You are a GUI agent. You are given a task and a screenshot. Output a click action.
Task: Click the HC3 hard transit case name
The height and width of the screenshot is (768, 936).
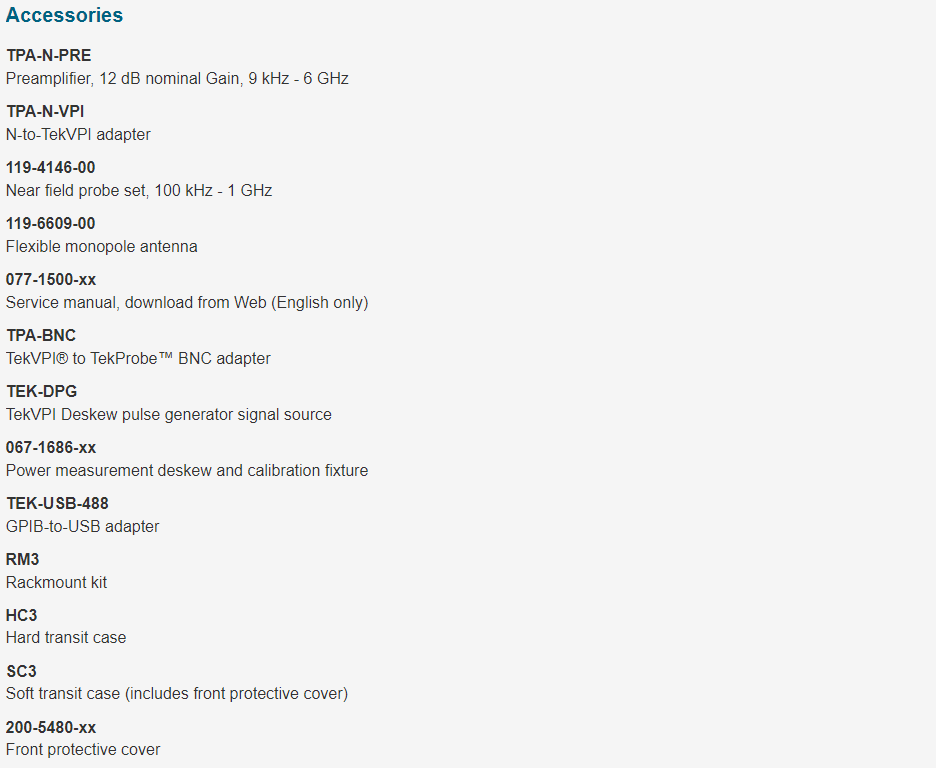21,615
